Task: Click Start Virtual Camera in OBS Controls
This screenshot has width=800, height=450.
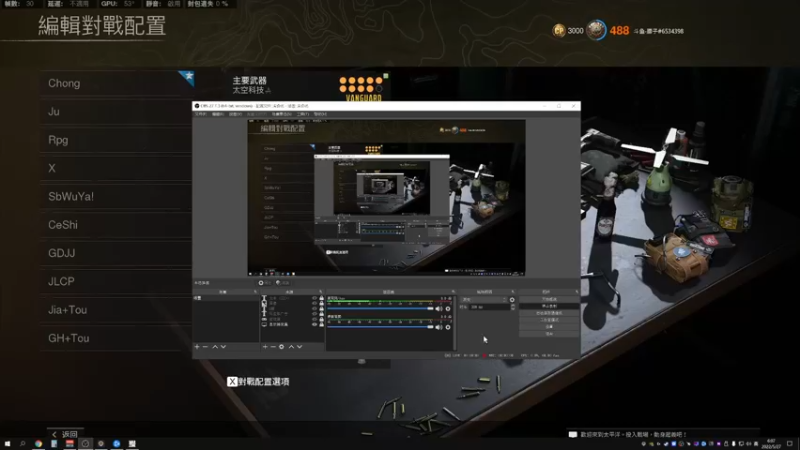Action: (x=549, y=313)
